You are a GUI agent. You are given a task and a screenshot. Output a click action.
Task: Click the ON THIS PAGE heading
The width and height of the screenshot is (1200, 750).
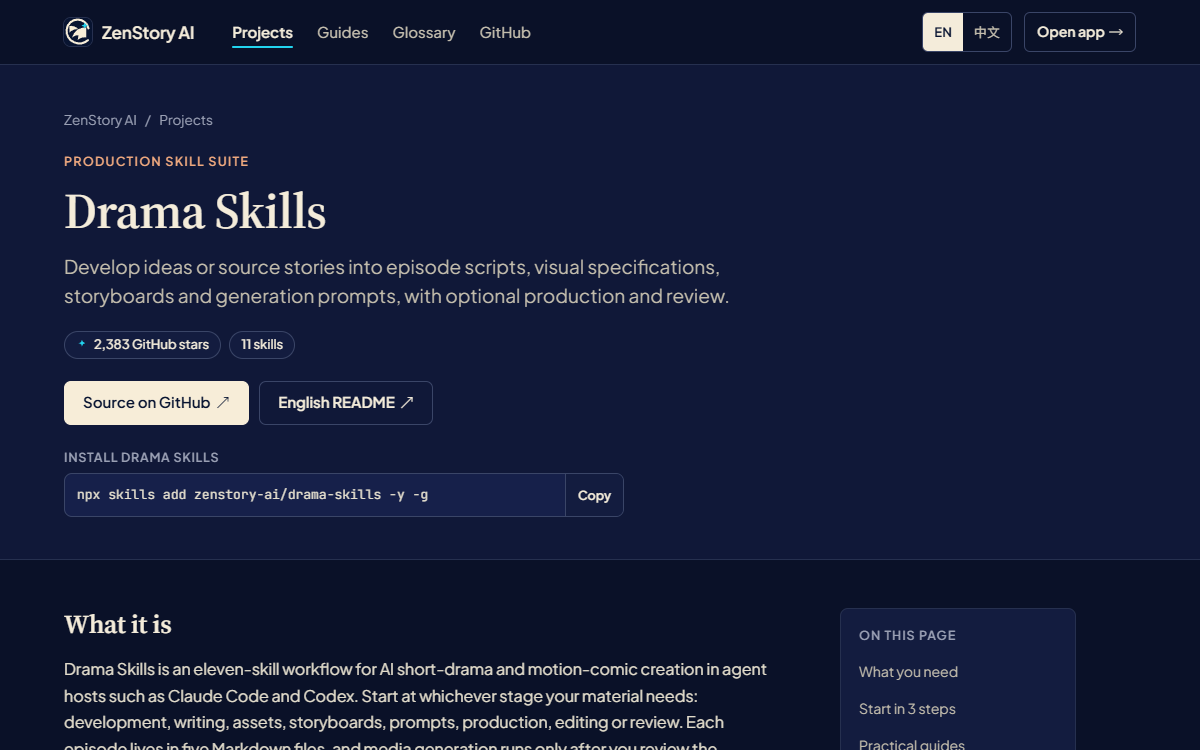(907, 635)
